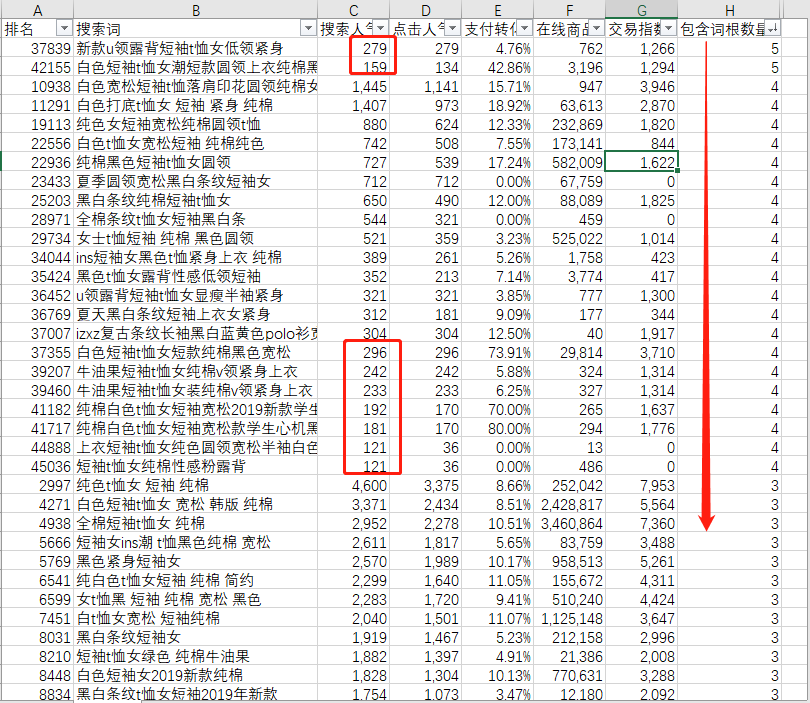The width and height of the screenshot is (810, 703).
Task: Select cell 夏季圆领宽松黑白条纹短袖女
Action: [x=195, y=181]
